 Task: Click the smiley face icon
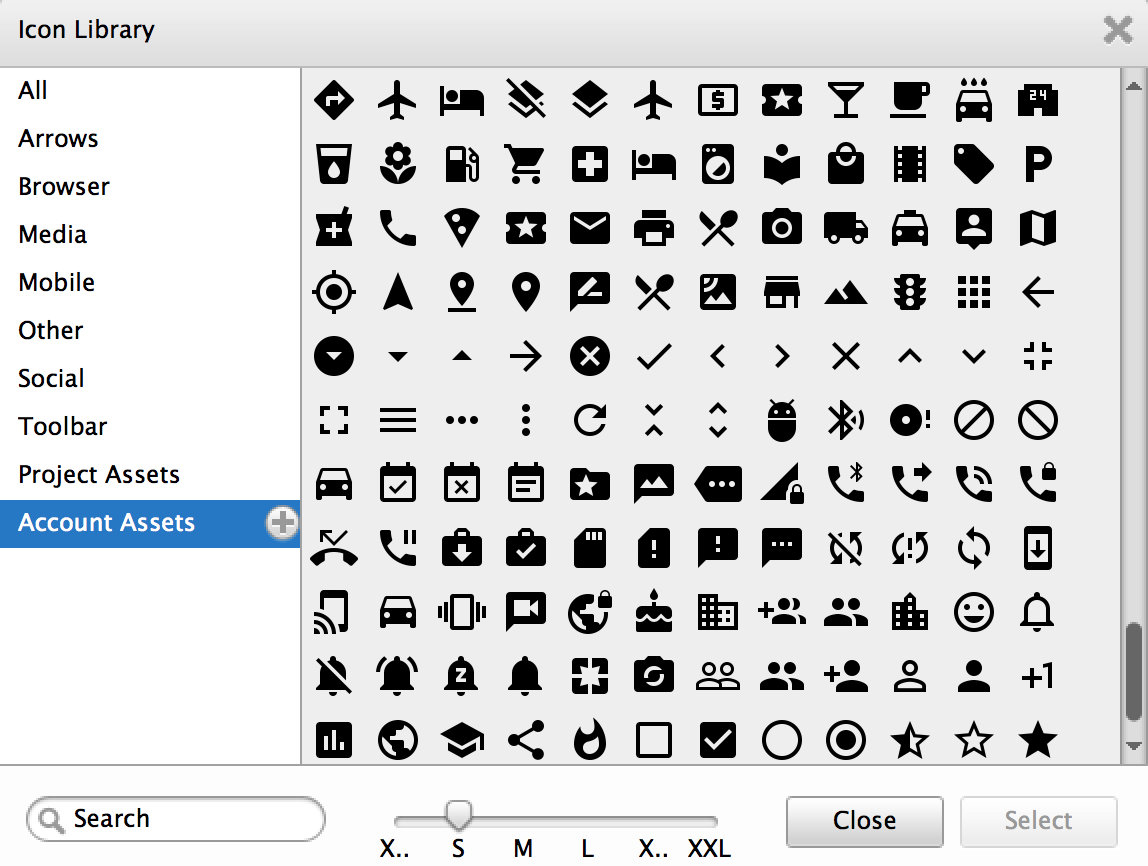[973, 612]
